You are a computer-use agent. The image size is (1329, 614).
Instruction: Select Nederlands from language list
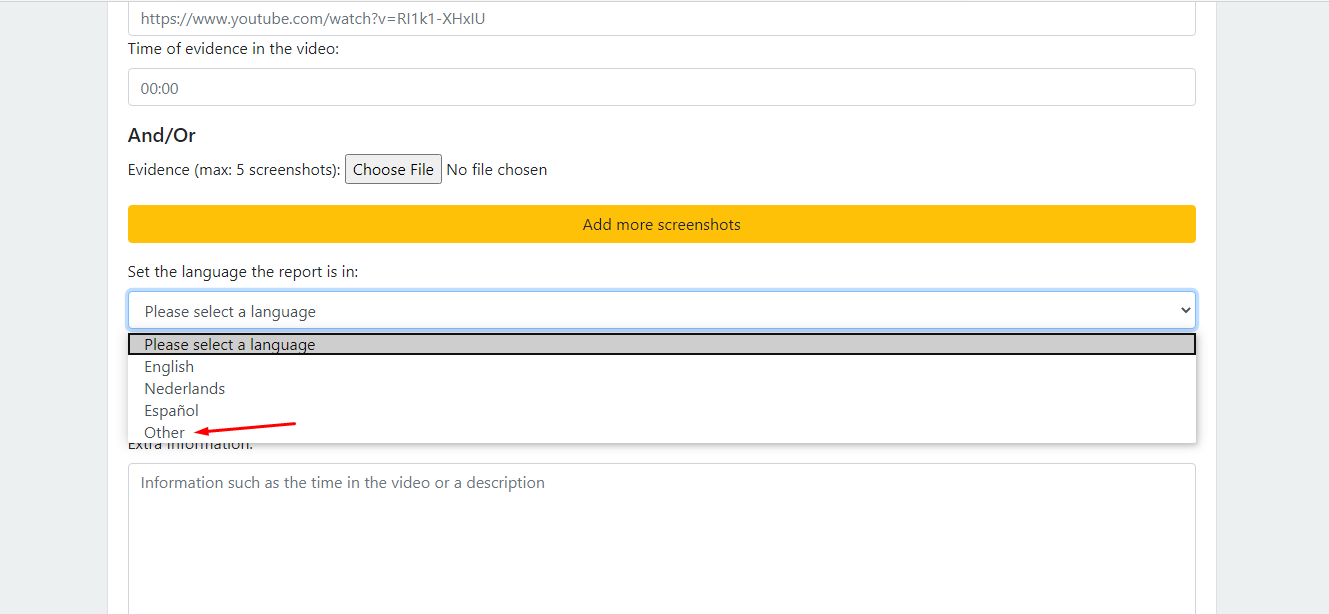tap(661, 389)
